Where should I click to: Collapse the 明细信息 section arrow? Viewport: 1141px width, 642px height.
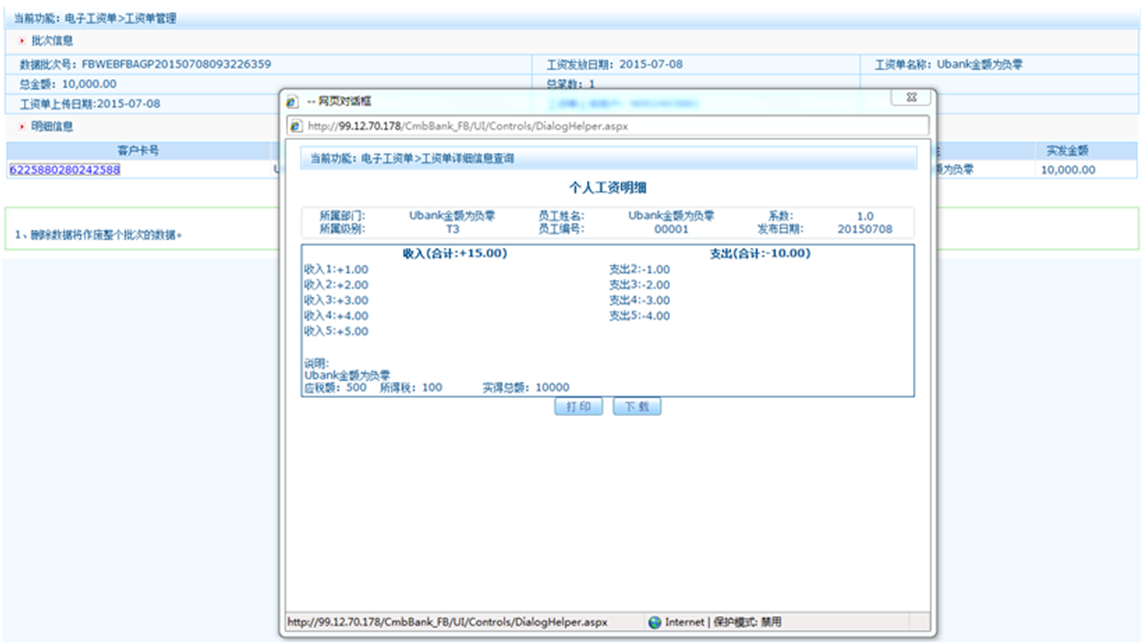22,127
